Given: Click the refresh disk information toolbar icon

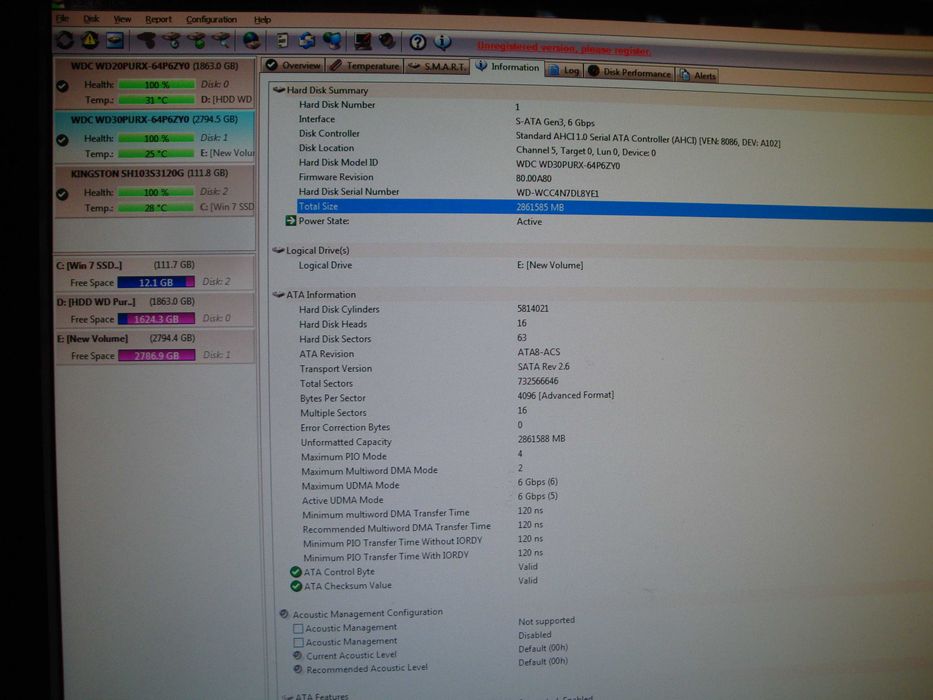Looking at the screenshot, I should point(64,40).
